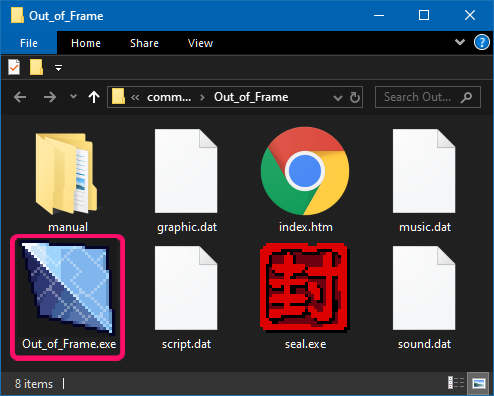Screen dimensions: 494x396
Task: Select the Out_of_Frame.exe game icon
Action: tap(68, 287)
